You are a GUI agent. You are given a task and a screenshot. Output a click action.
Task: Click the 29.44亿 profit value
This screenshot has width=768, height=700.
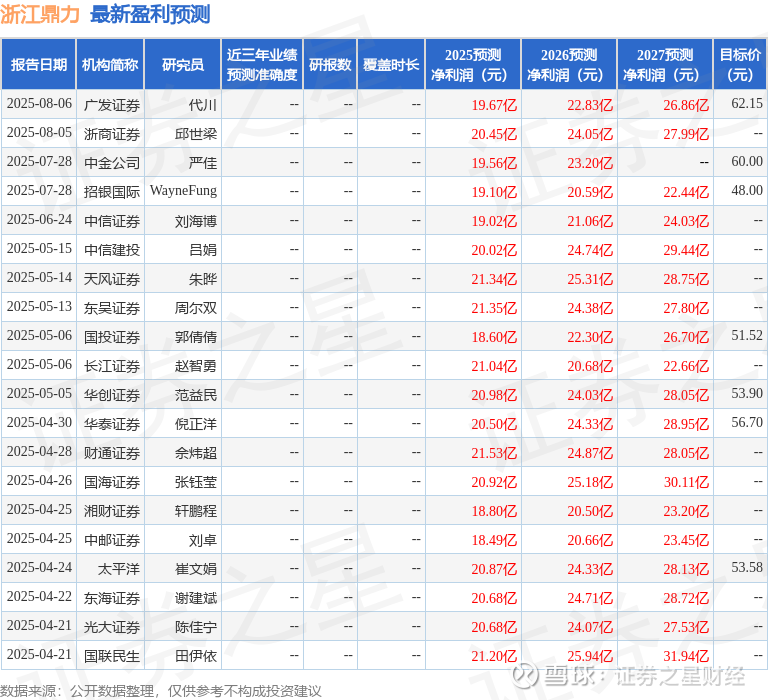686,249
